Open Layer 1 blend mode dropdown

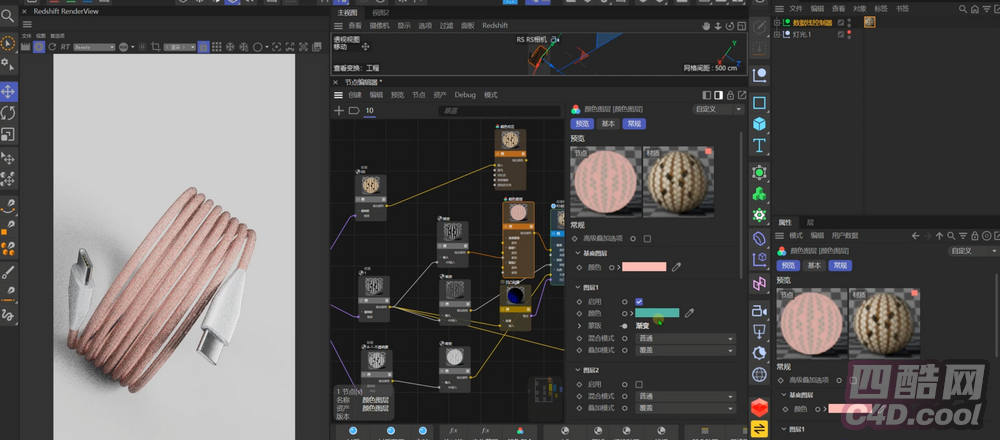pos(685,339)
